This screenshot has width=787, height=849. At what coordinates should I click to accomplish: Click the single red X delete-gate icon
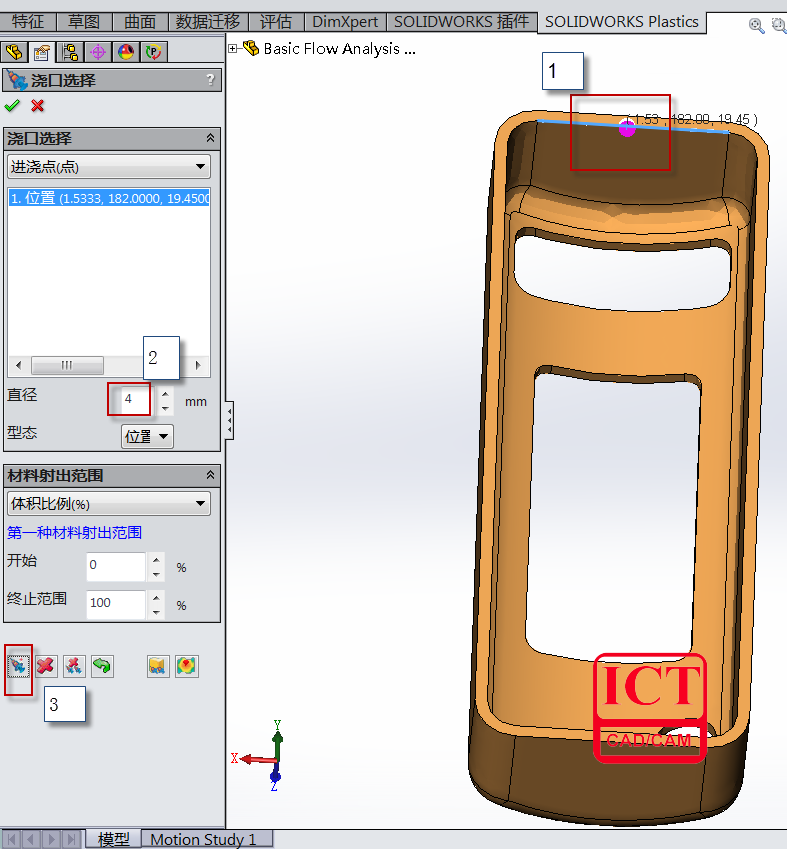point(46,666)
